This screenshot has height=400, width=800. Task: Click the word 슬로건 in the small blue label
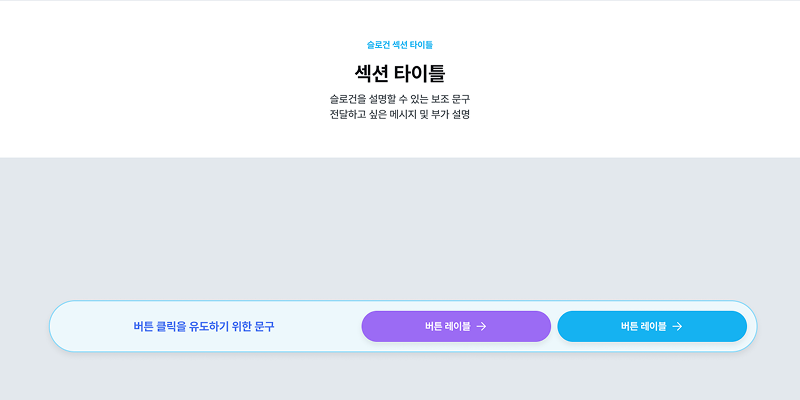click(x=378, y=45)
